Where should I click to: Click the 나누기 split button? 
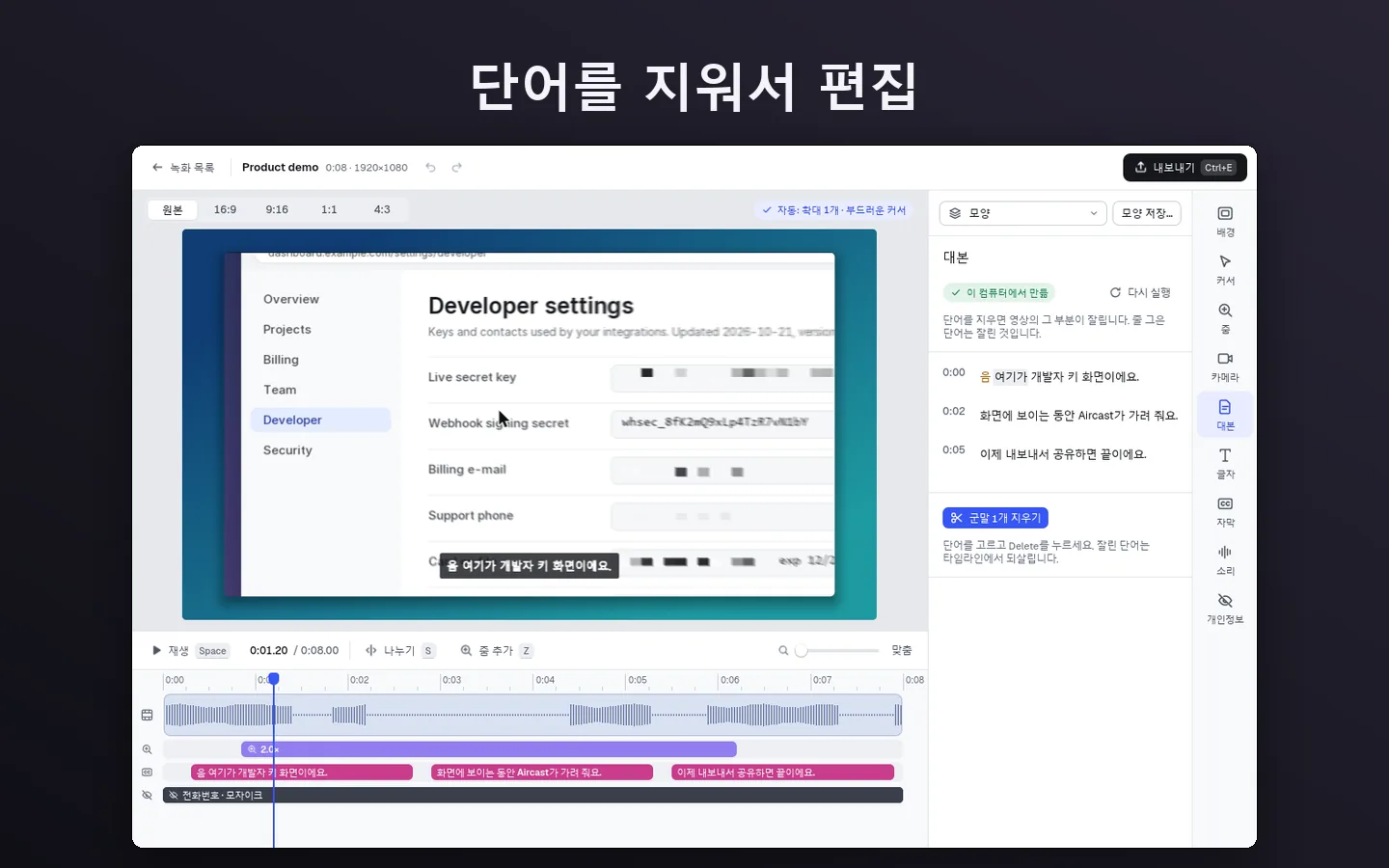[399, 651]
